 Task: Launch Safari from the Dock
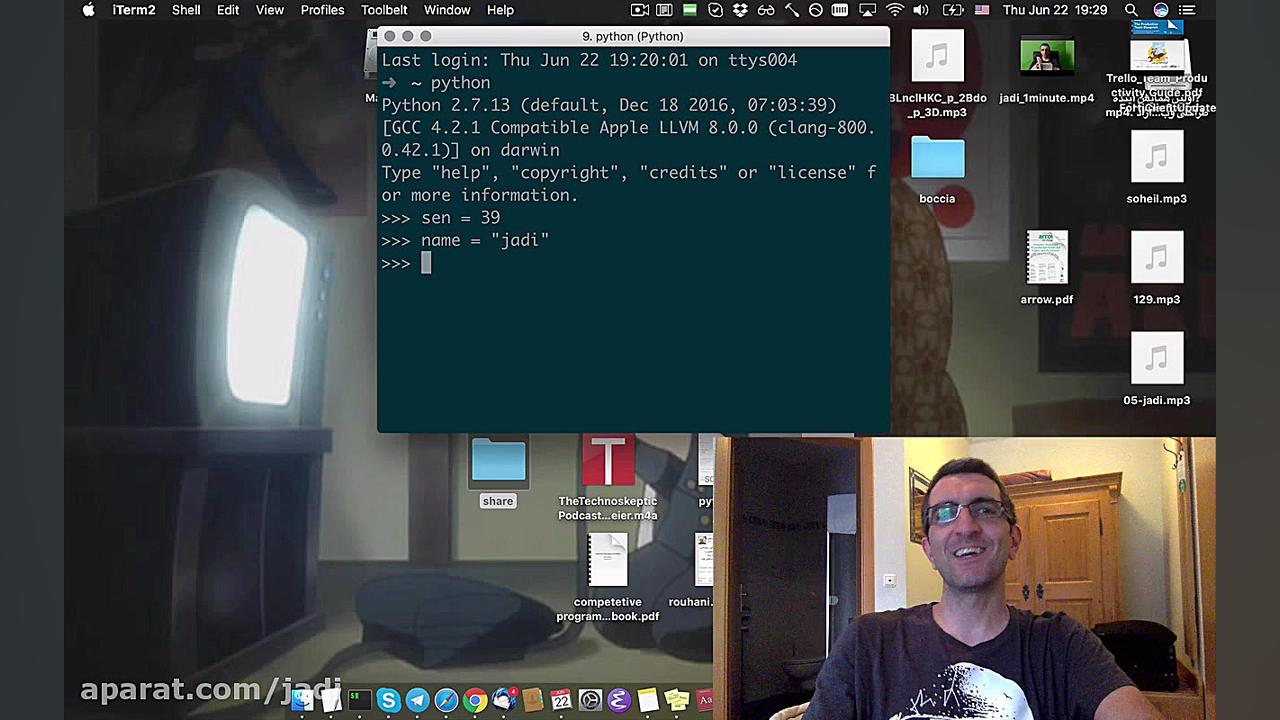click(x=446, y=700)
